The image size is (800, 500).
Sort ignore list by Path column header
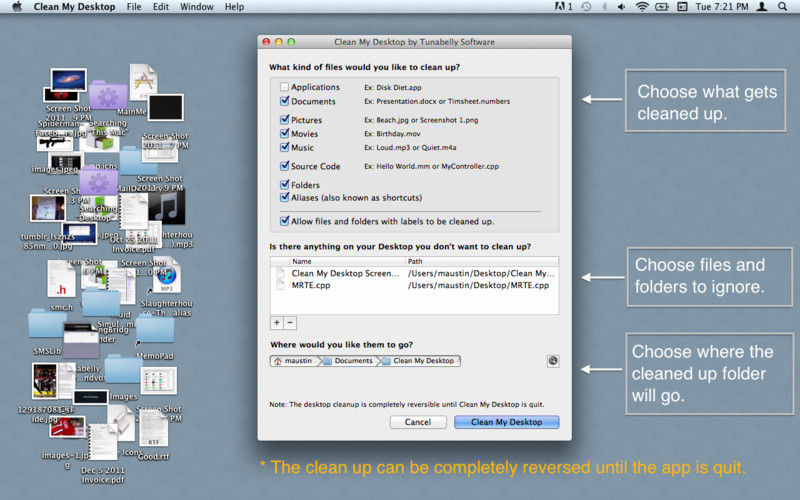(x=482, y=261)
